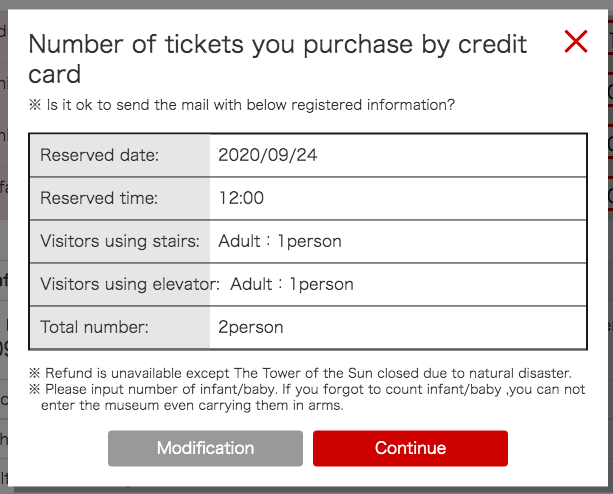Click the Modification button
Screen dimensions: 613x494
pyautogui.click(x=205, y=448)
